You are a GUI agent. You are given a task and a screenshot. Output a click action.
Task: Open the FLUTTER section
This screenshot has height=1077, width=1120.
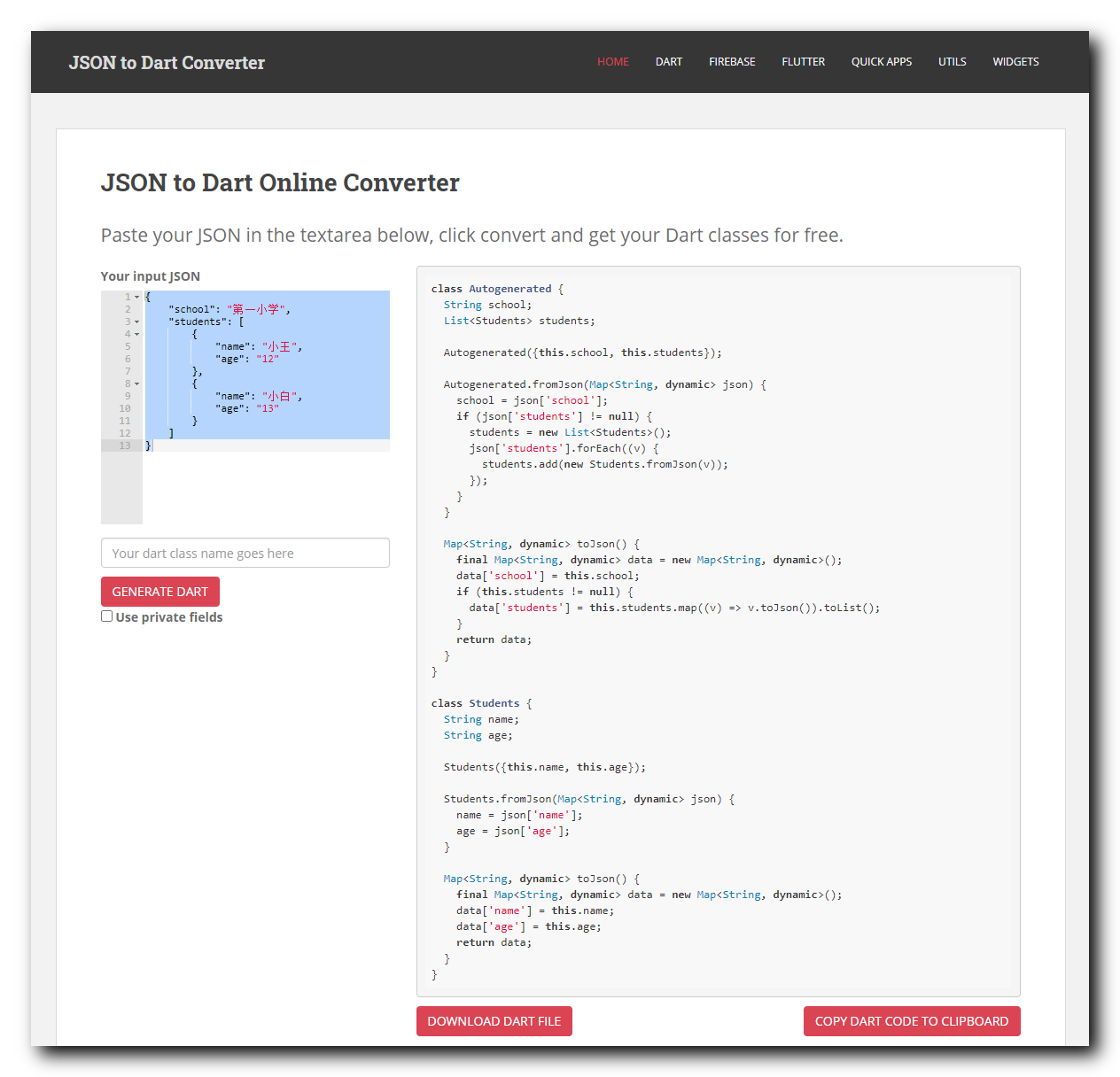click(803, 61)
